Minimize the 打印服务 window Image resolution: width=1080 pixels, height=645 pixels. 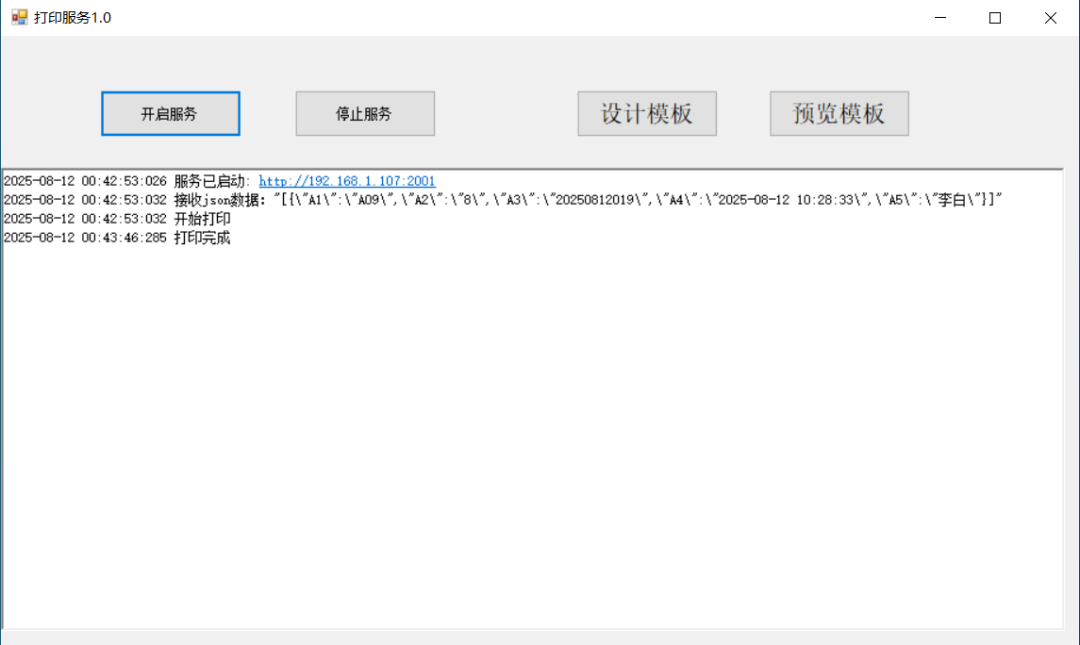point(941,17)
